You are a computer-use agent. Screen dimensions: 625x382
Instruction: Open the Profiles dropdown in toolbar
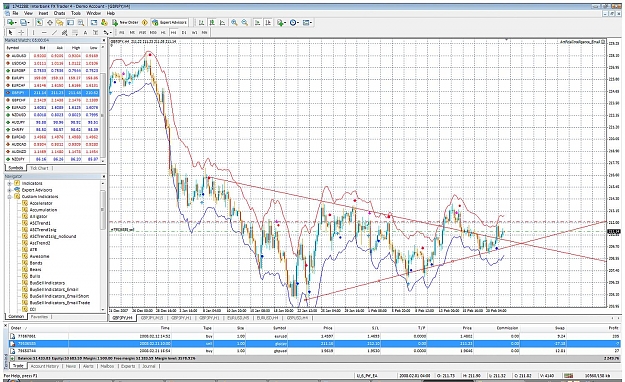25,23
